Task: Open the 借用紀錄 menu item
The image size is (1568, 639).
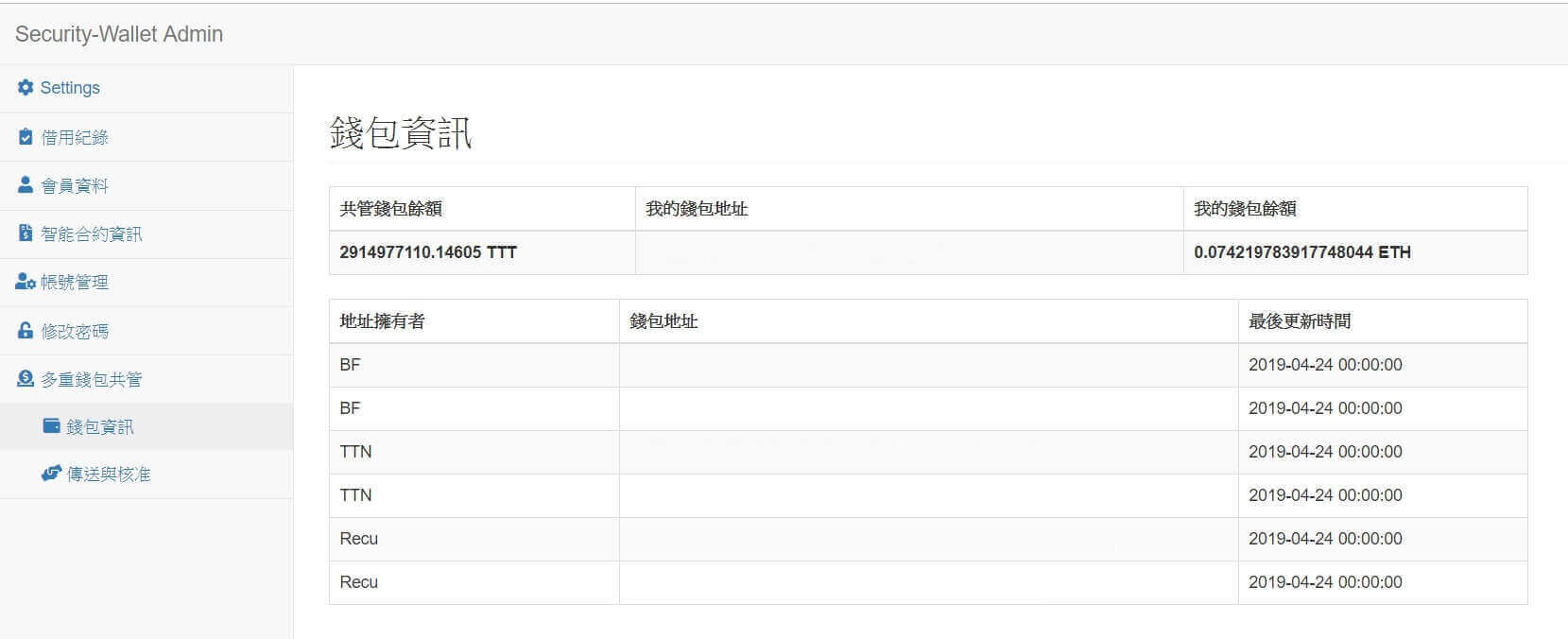Action: pos(75,138)
